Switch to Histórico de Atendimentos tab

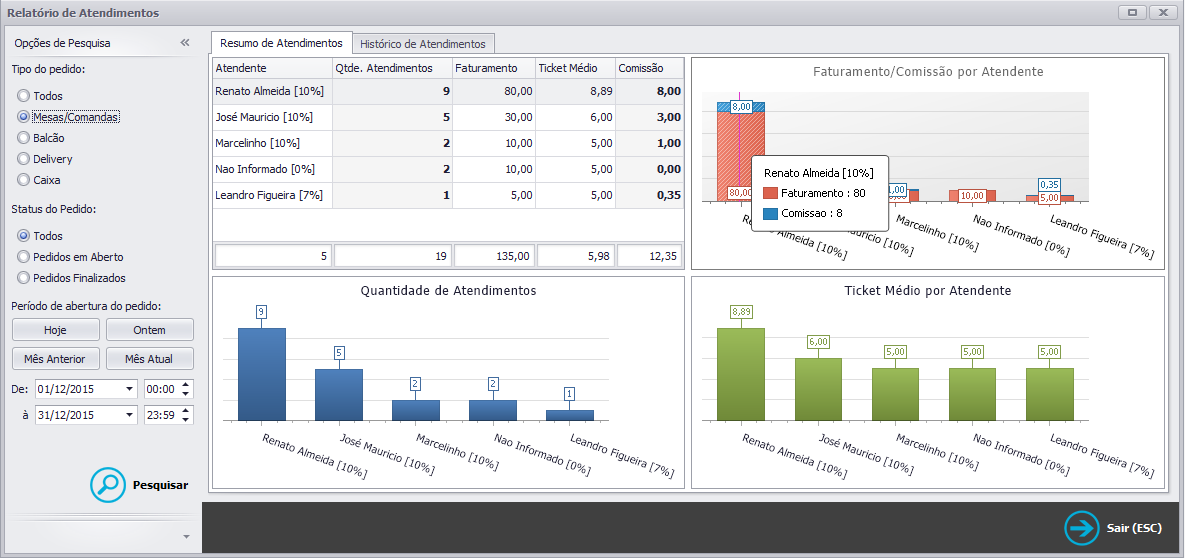pos(423,44)
